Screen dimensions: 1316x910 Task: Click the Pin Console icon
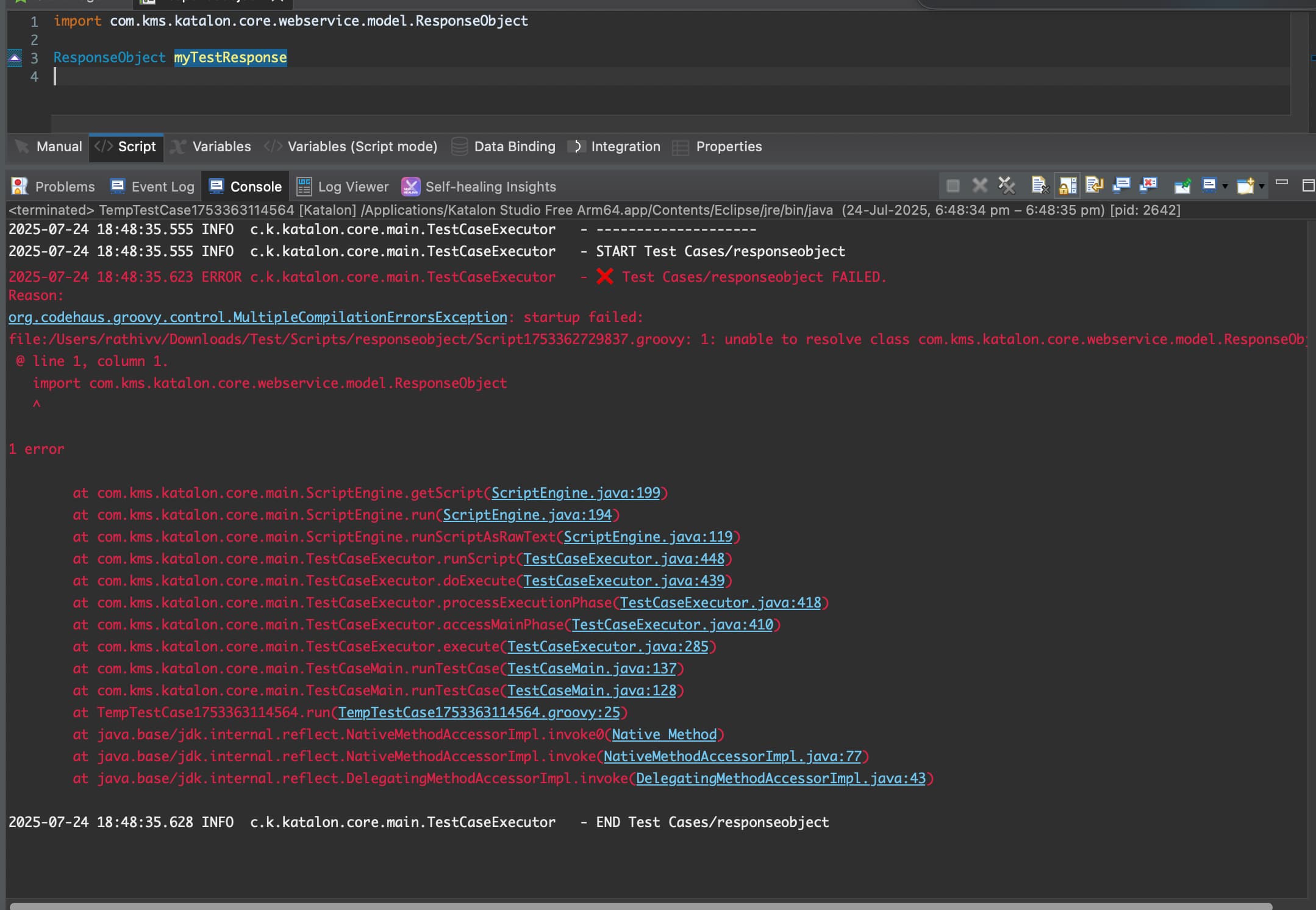1182,185
